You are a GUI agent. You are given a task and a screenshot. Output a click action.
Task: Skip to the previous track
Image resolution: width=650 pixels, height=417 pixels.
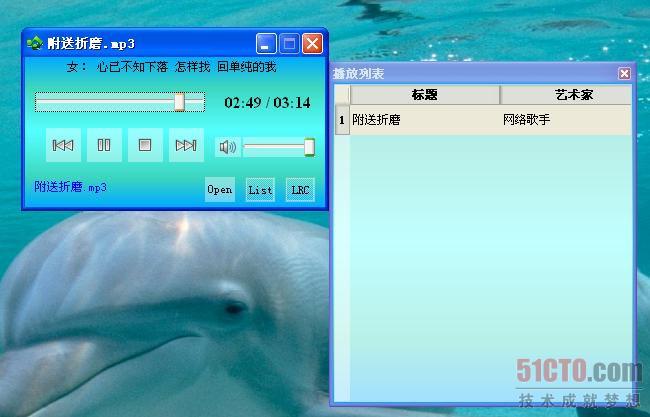point(63,145)
